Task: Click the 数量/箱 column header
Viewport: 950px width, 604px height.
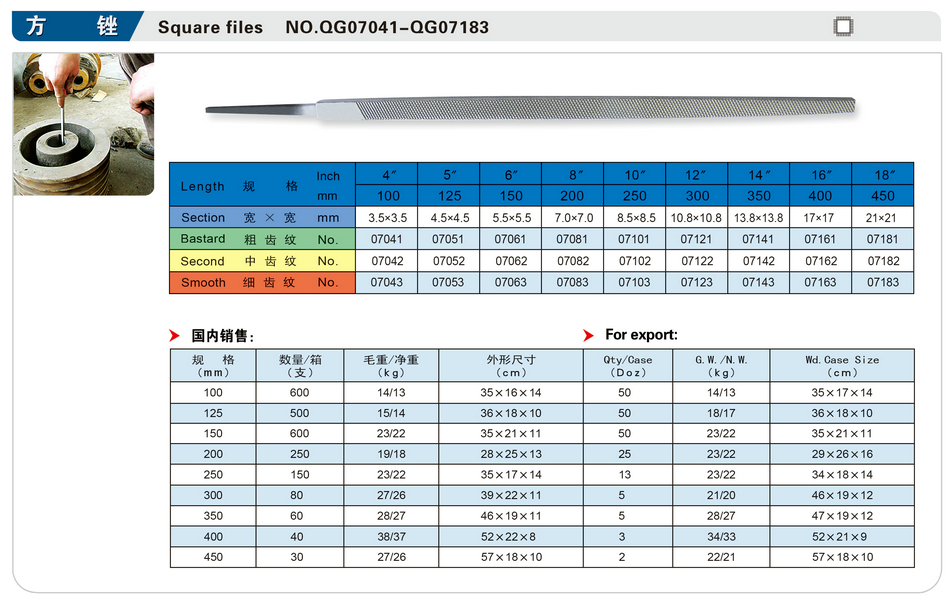Action: 300,366
